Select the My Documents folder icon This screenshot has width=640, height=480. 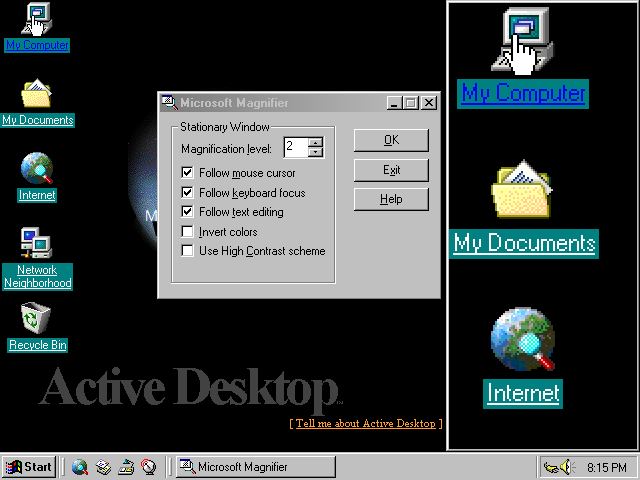coord(37,93)
